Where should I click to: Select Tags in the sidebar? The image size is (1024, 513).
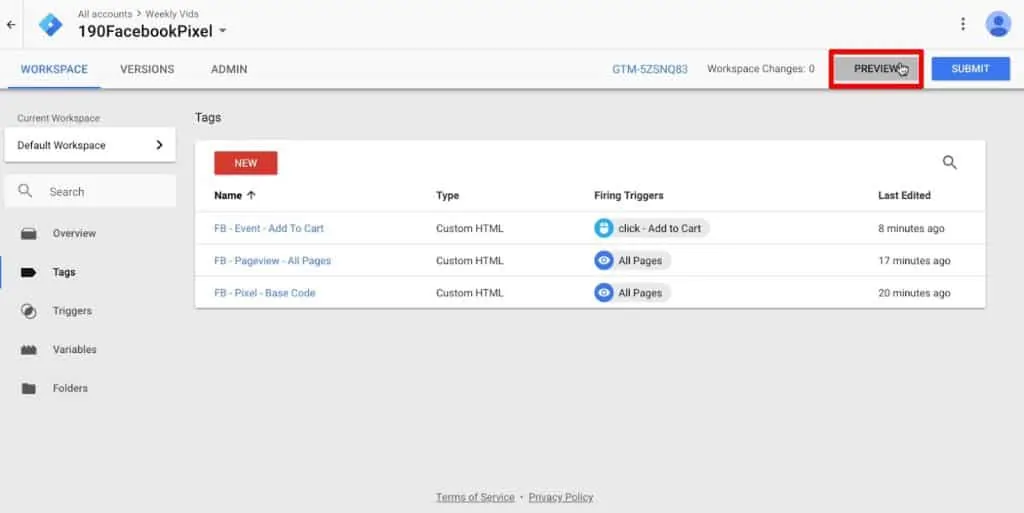64,272
